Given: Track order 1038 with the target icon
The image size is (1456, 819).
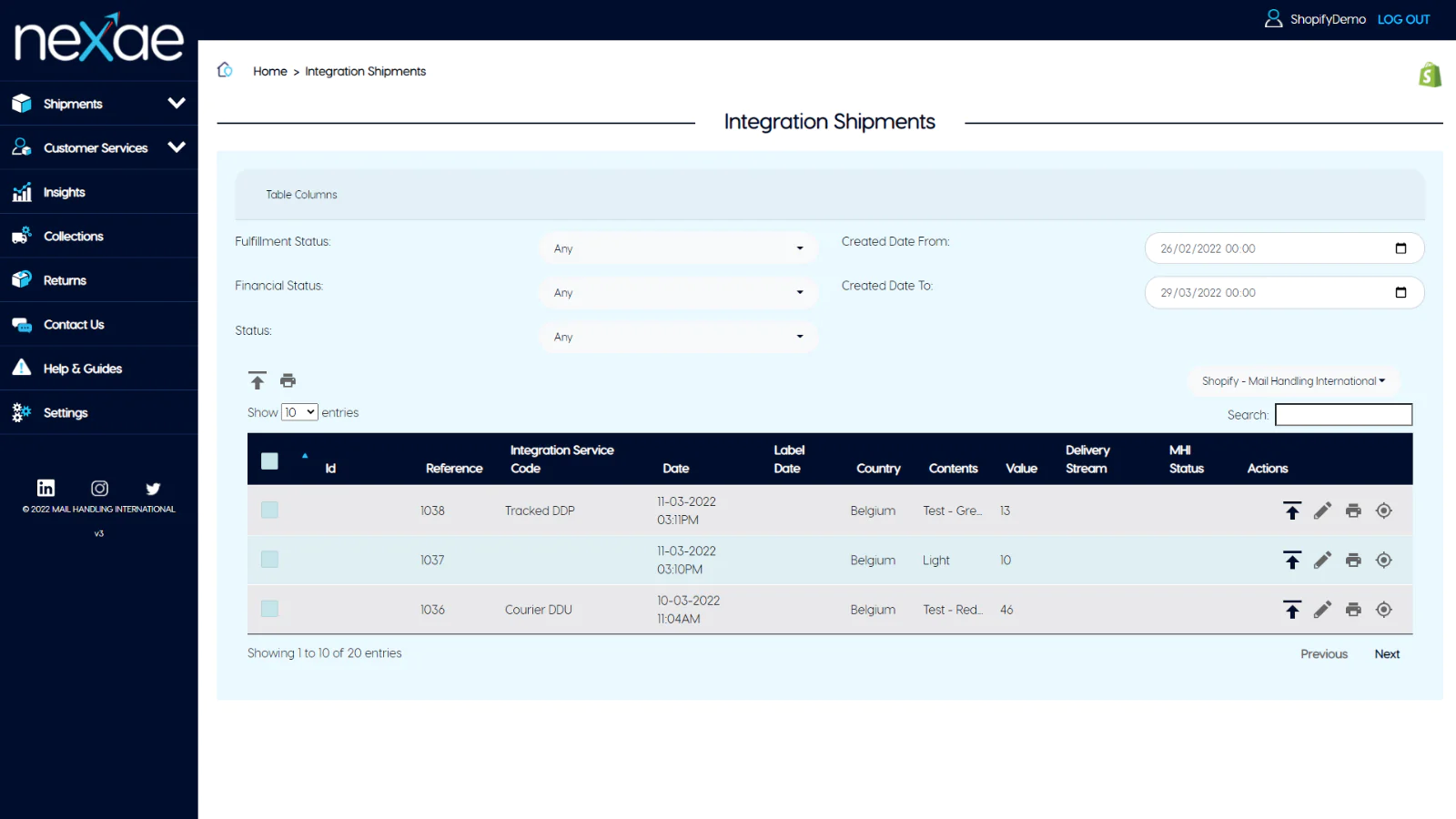Looking at the screenshot, I should [x=1384, y=511].
